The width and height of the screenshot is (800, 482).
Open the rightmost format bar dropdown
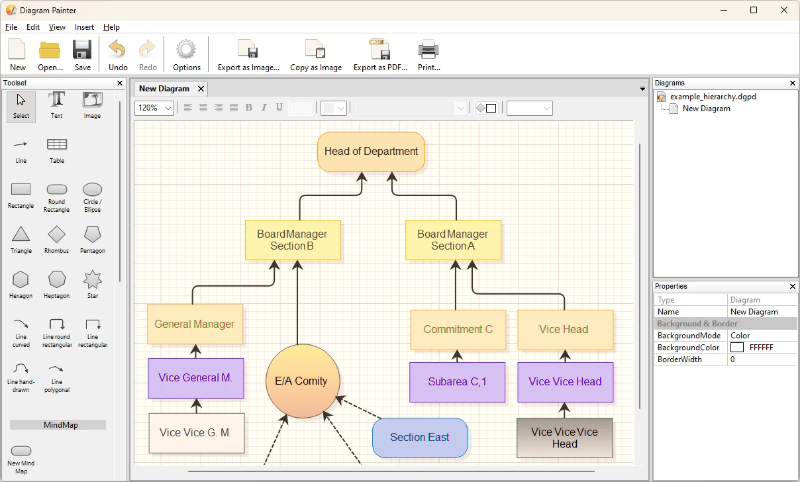(529, 108)
